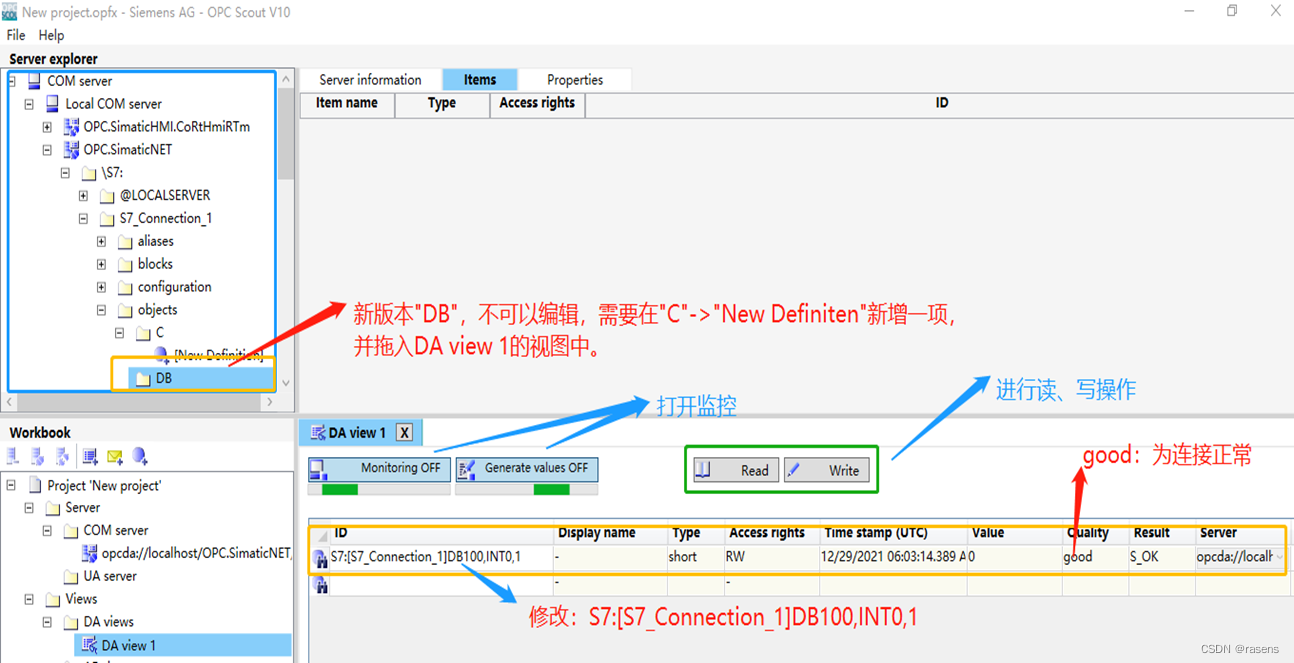
Task: Collapse the Local COM server node
Action: pyautogui.click(x=29, y=104)
